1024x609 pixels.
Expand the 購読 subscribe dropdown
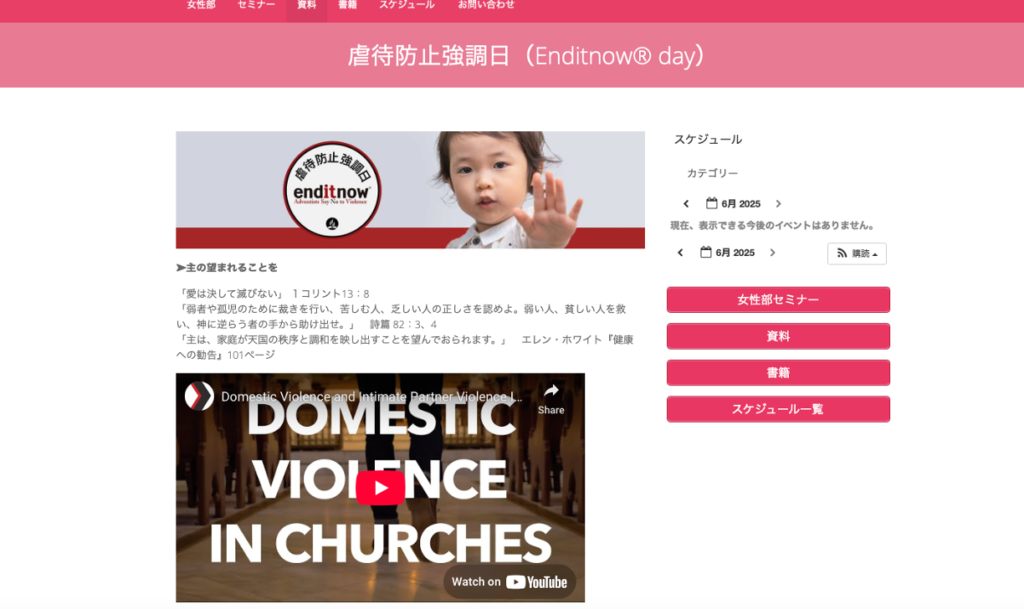857,253
